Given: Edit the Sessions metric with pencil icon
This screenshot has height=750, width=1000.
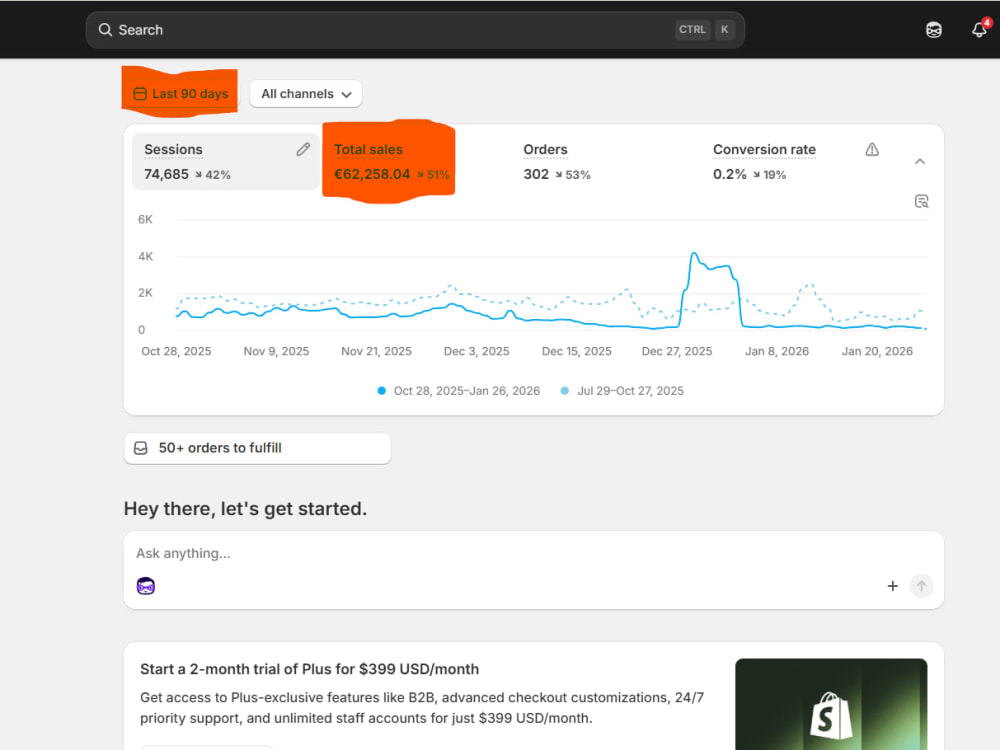Looking at the screenshot, I should [303, 149].
